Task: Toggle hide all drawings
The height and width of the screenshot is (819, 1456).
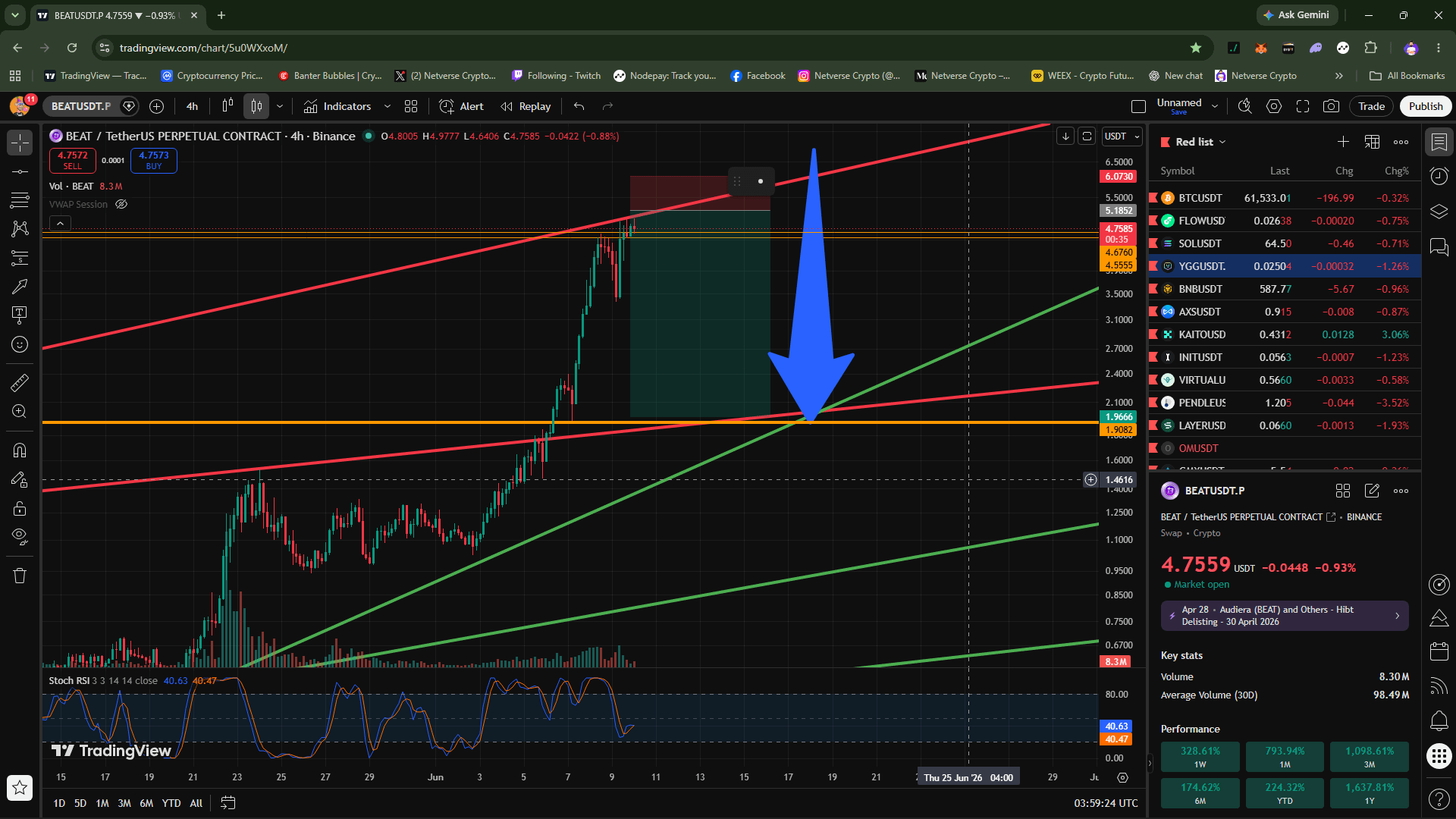Action: coord(20,537)
